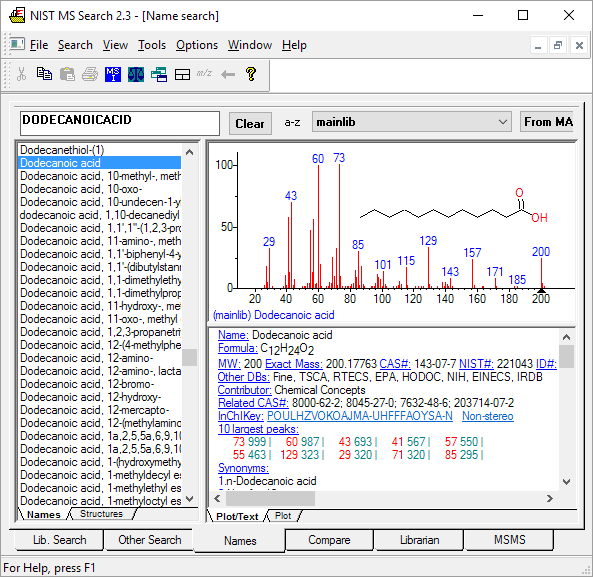The height and width of the screenshot is (577, 593).
Task: Click the Exact Mass: link
Action: pos(294,364)
